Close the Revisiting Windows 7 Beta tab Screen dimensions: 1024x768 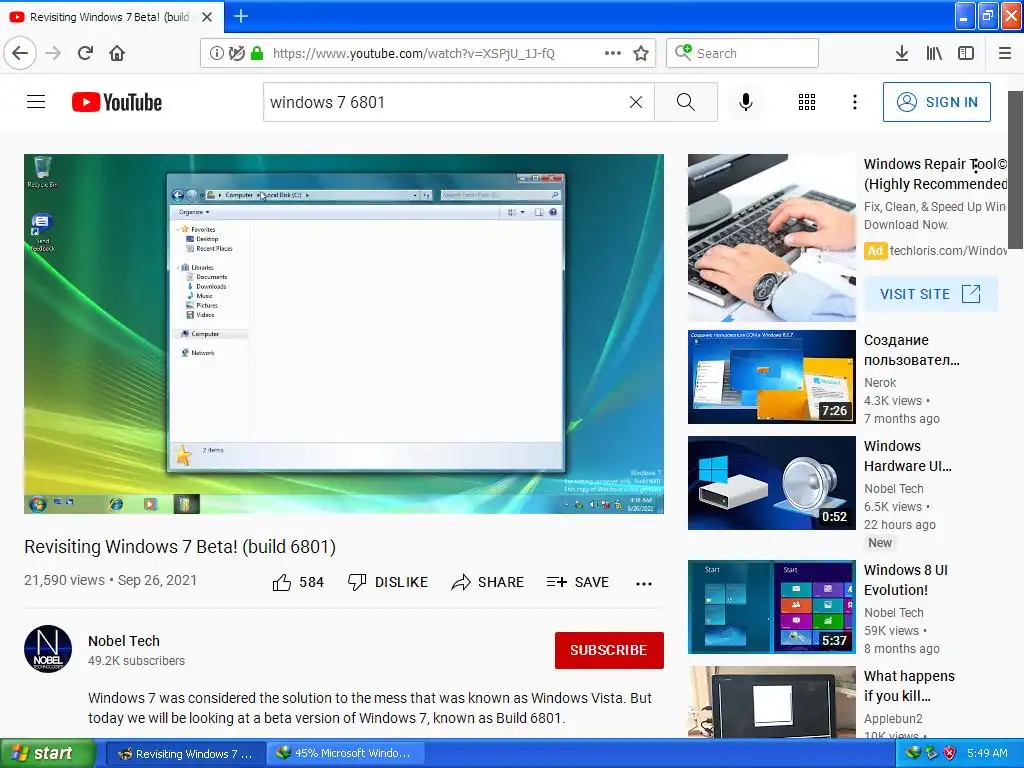(207, 17)
